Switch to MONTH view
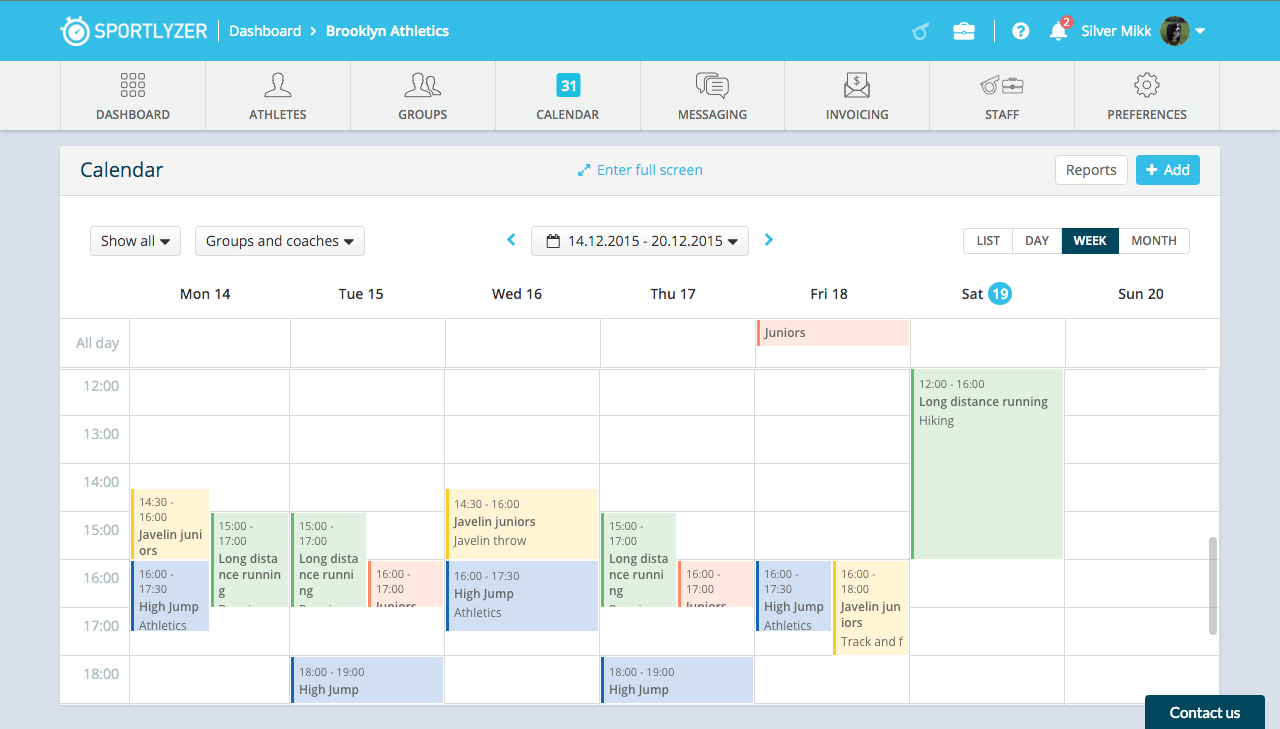The height and width of the screenshot is (729, 1280). coord(1154,241)
